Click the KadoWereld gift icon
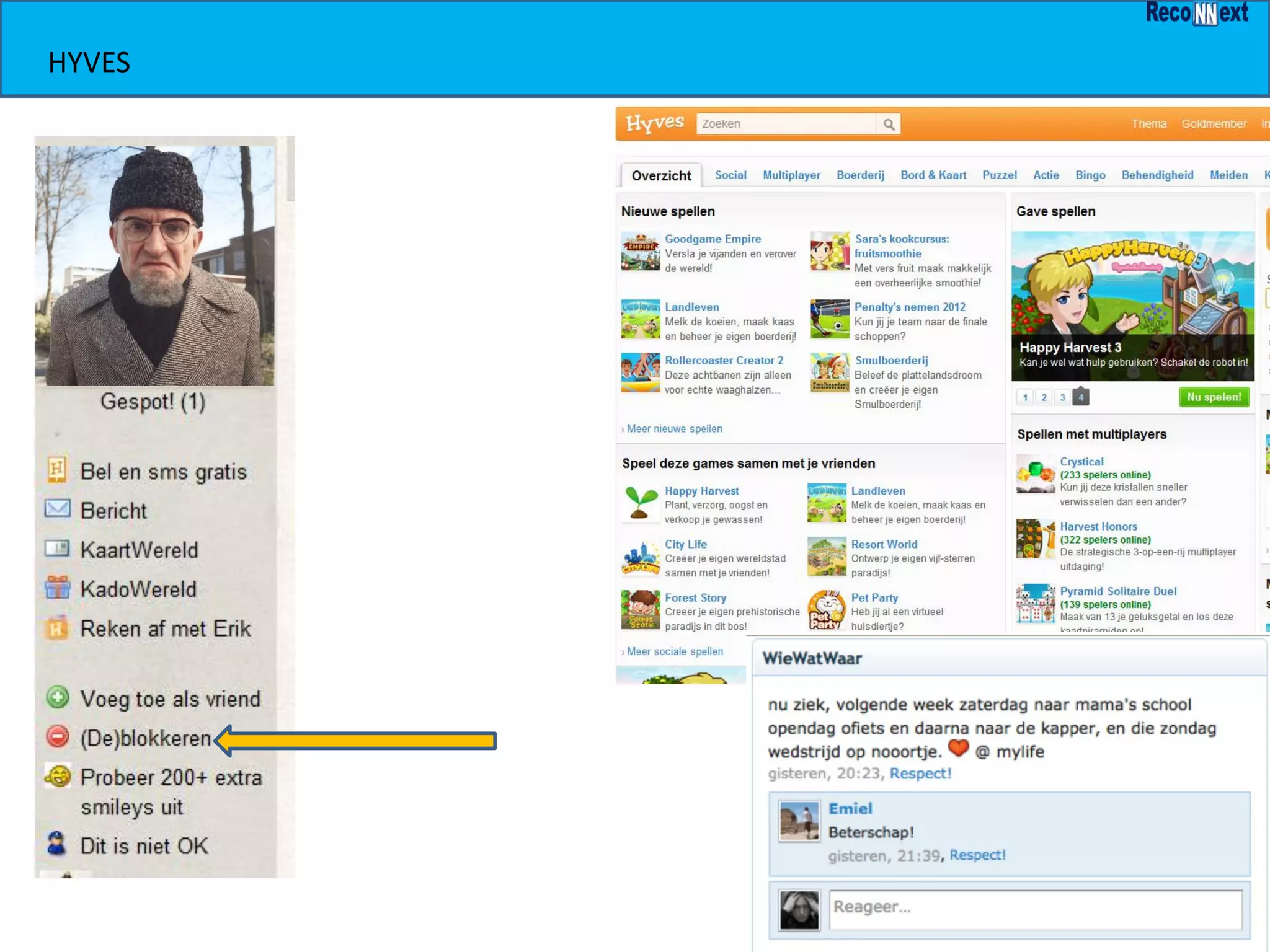This screenshot has height=952, width=1270. tap(57, 588)
